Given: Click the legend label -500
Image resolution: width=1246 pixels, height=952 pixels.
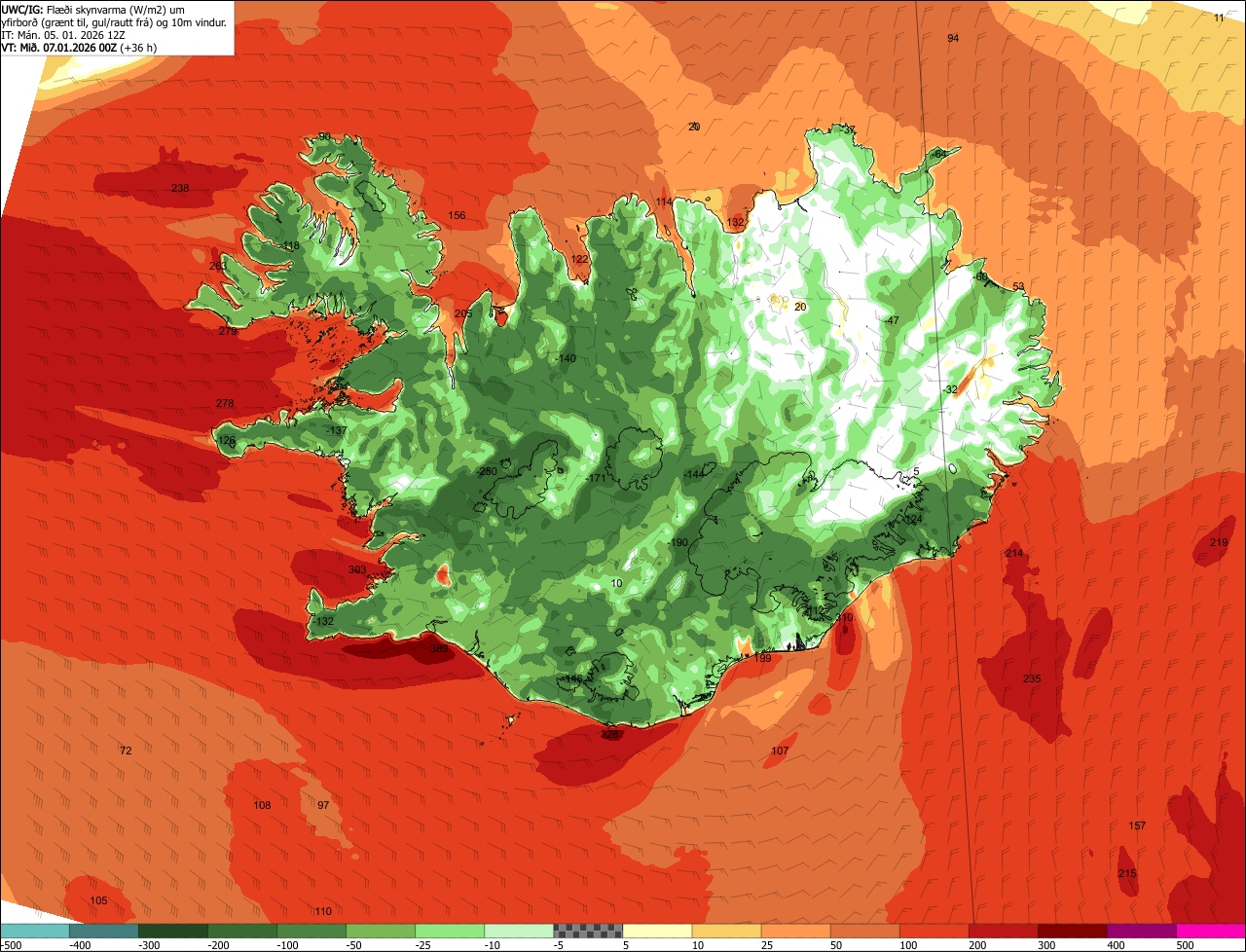Looking at the screenshot, I should coord(11,944).
